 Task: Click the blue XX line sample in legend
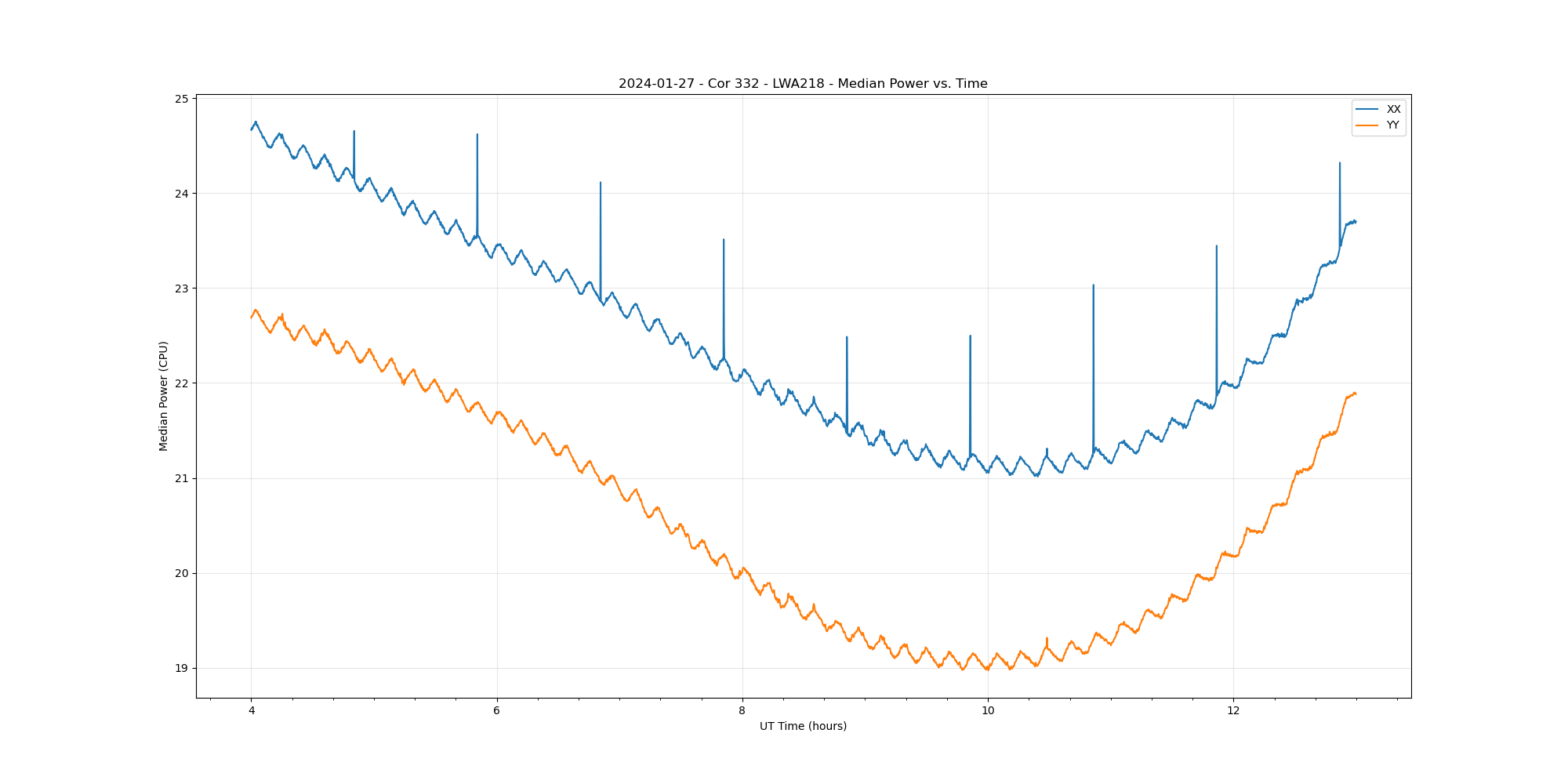[1367, 110]
